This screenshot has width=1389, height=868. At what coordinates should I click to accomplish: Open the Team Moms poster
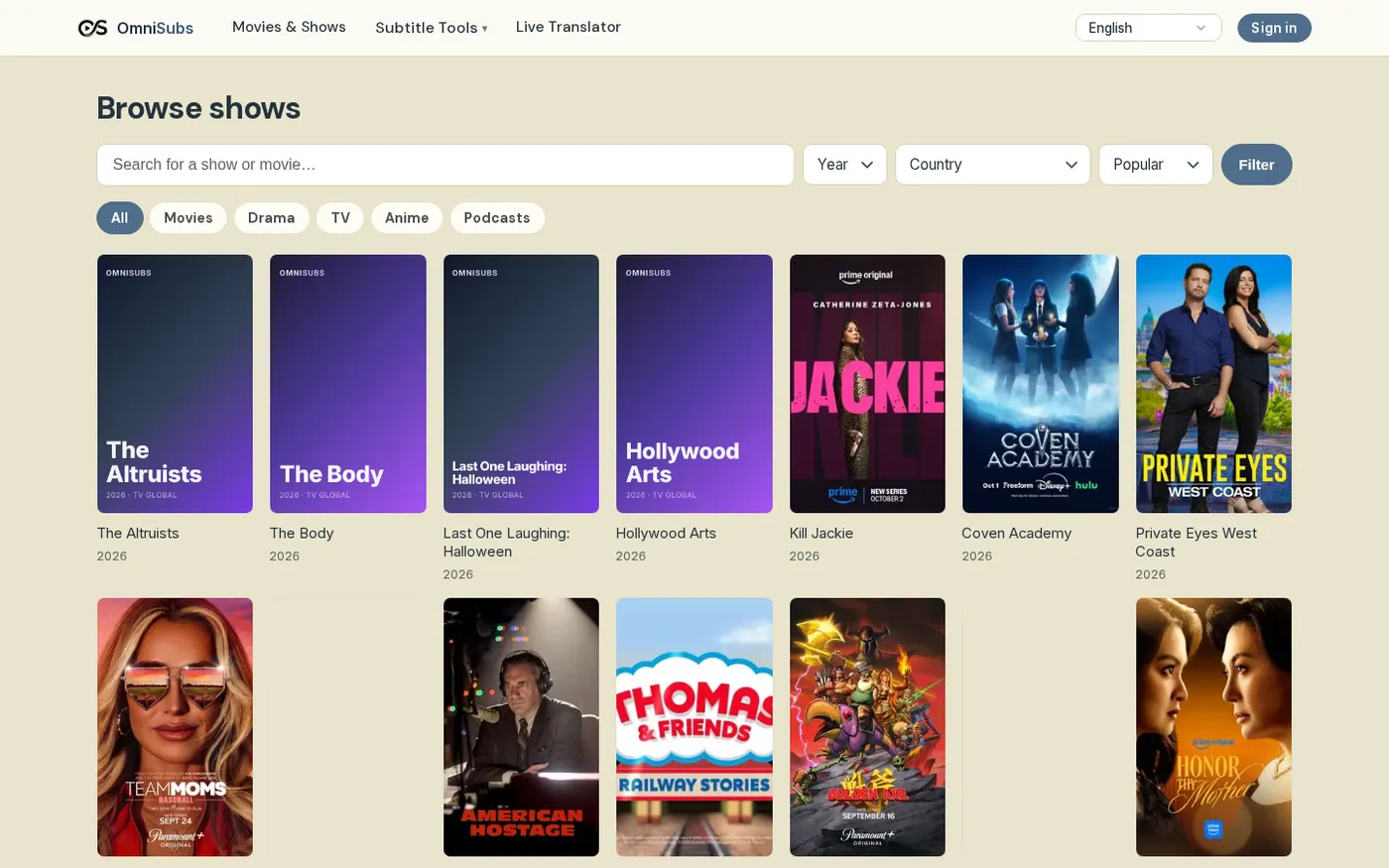pos(175,727)
